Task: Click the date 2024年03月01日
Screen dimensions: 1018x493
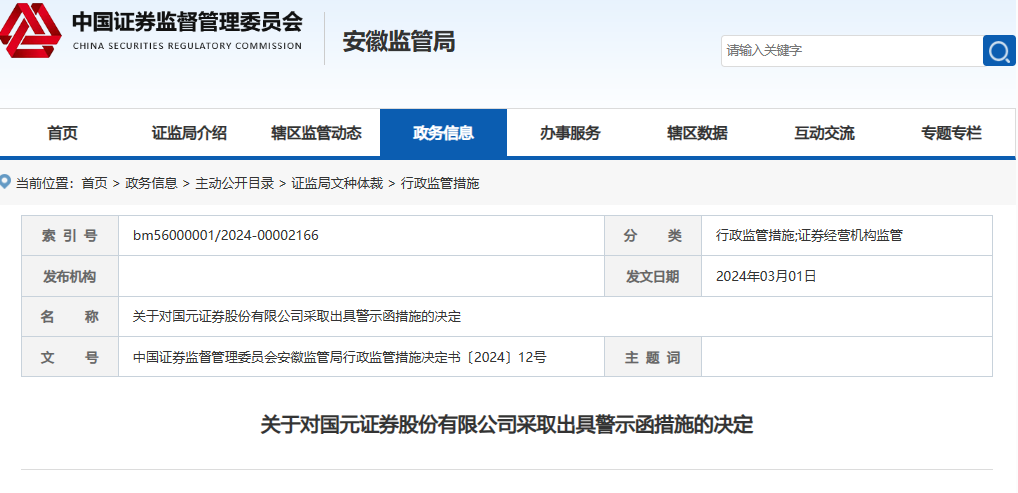Action: click(x=765, y=276)
